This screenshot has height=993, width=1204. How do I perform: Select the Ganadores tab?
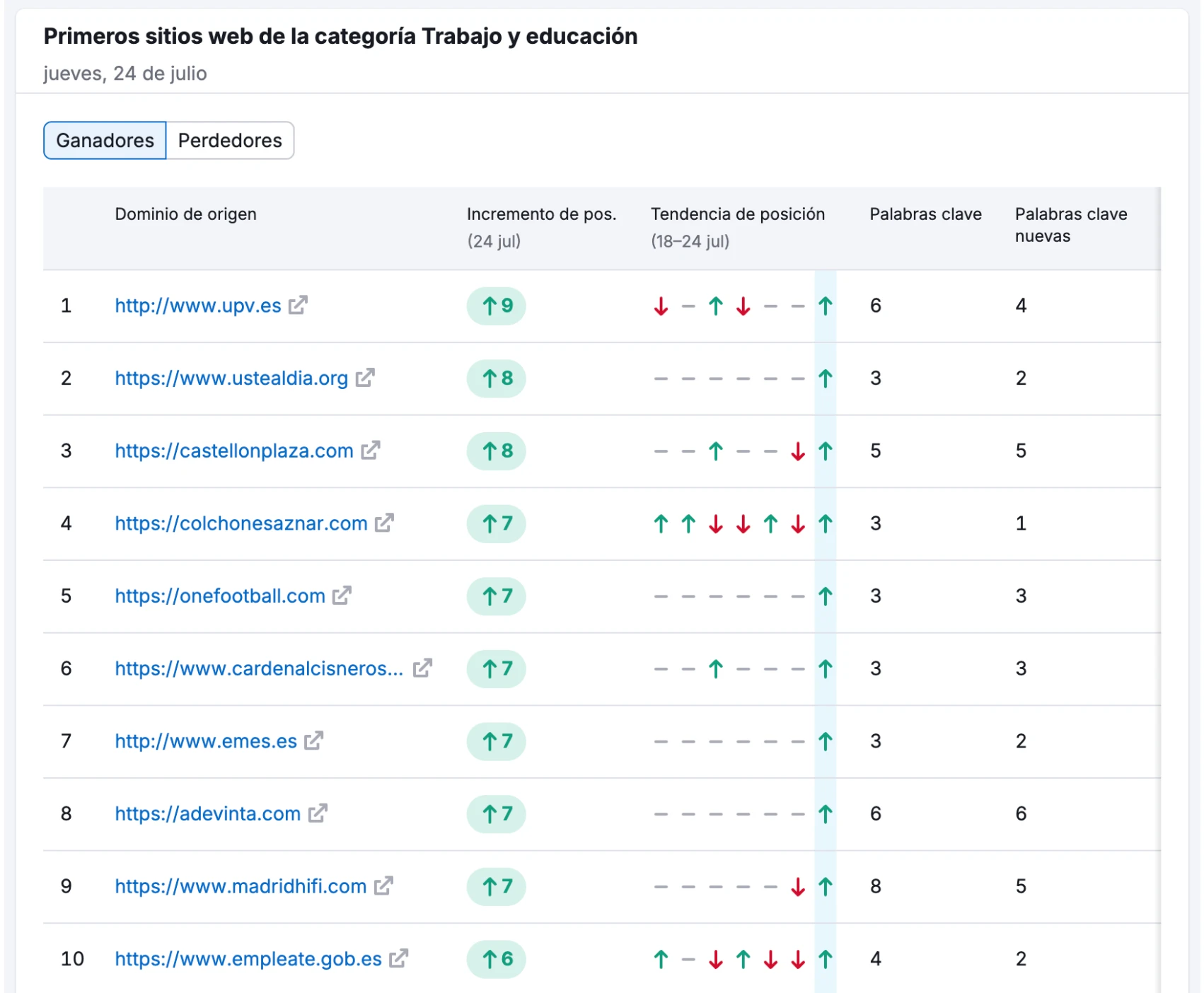coord(104,140)
